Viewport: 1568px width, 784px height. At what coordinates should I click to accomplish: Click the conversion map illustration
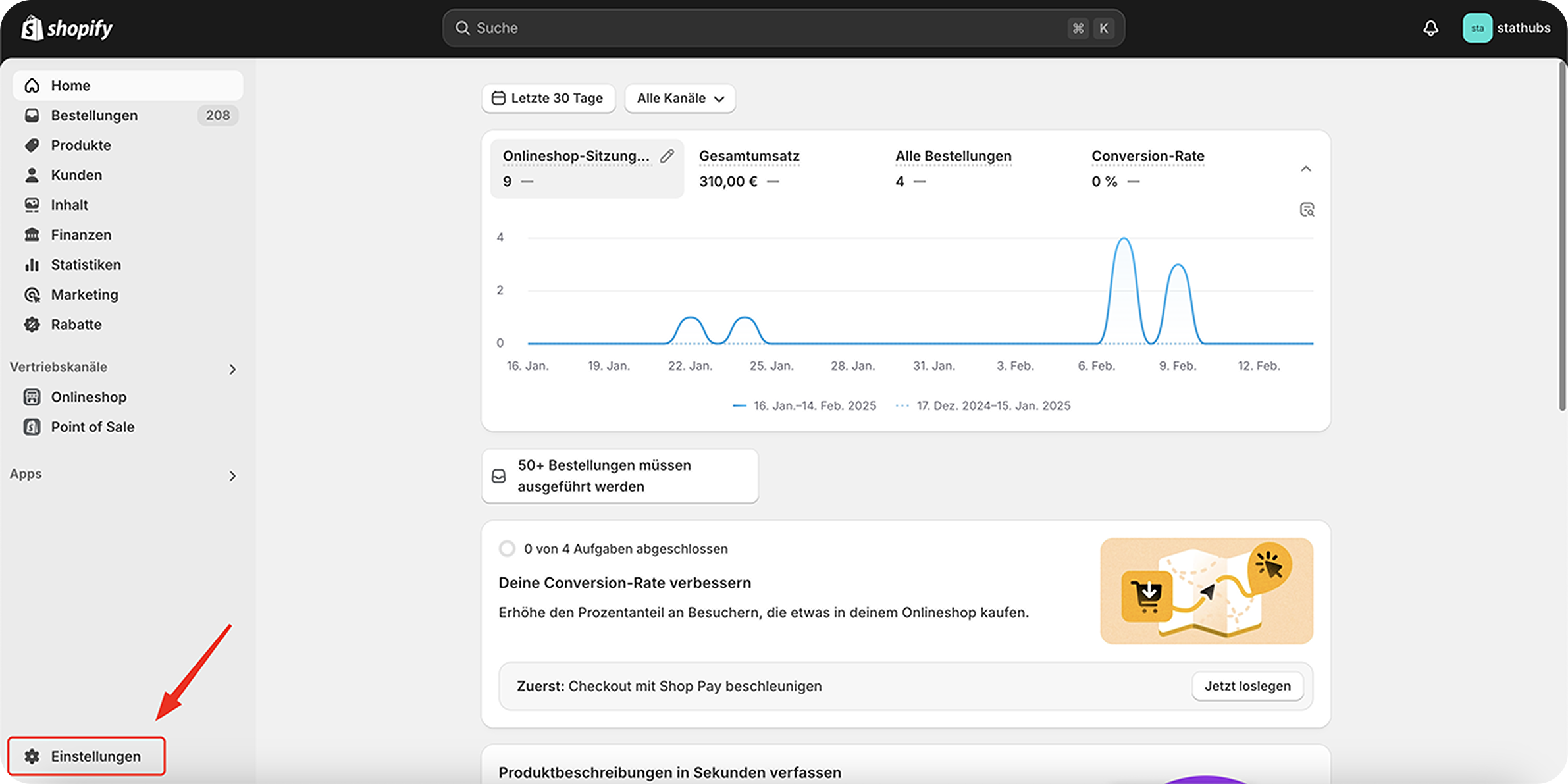tap(1207, 591)
